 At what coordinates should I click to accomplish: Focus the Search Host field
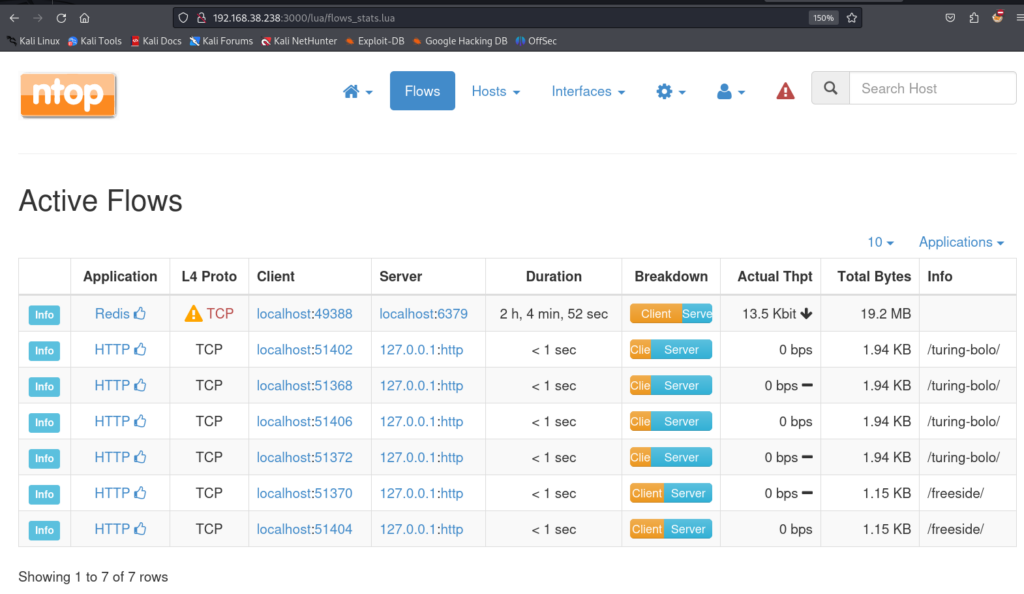tap(933, 88)
